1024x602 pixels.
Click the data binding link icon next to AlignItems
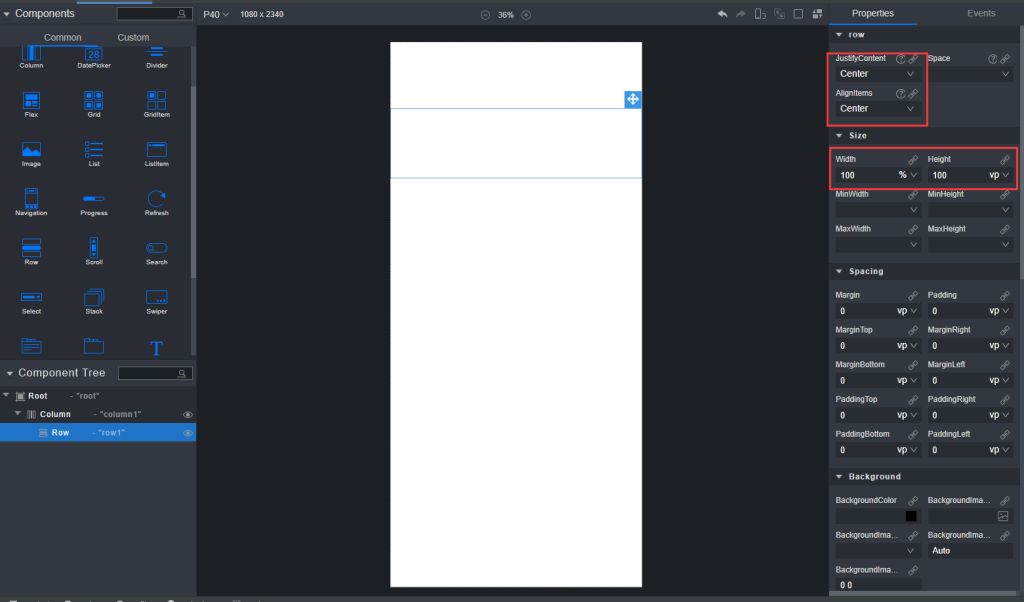click(914, 93)
